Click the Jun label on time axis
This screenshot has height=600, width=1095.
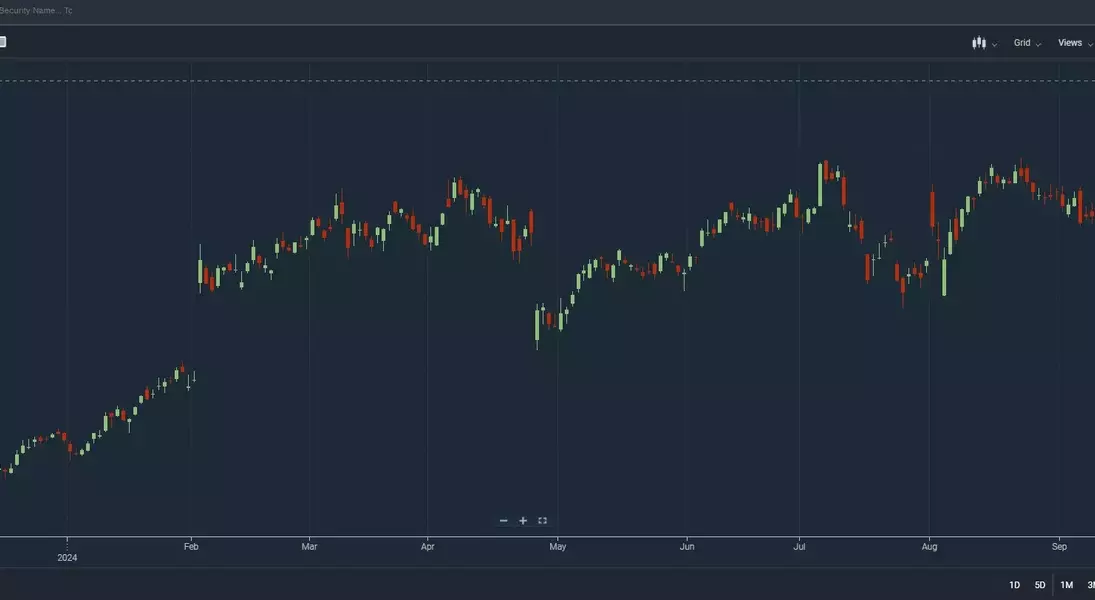[687, 547]
